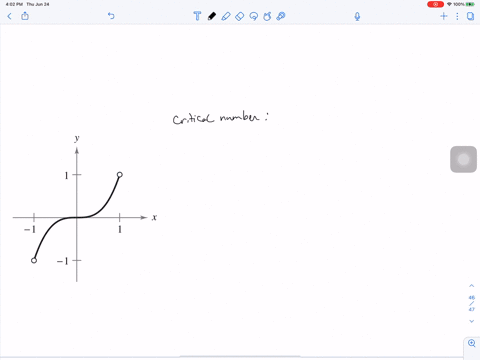Click the y-axis label on the graph
This screenshot has width=480, height=360.
tap(77, 138)
